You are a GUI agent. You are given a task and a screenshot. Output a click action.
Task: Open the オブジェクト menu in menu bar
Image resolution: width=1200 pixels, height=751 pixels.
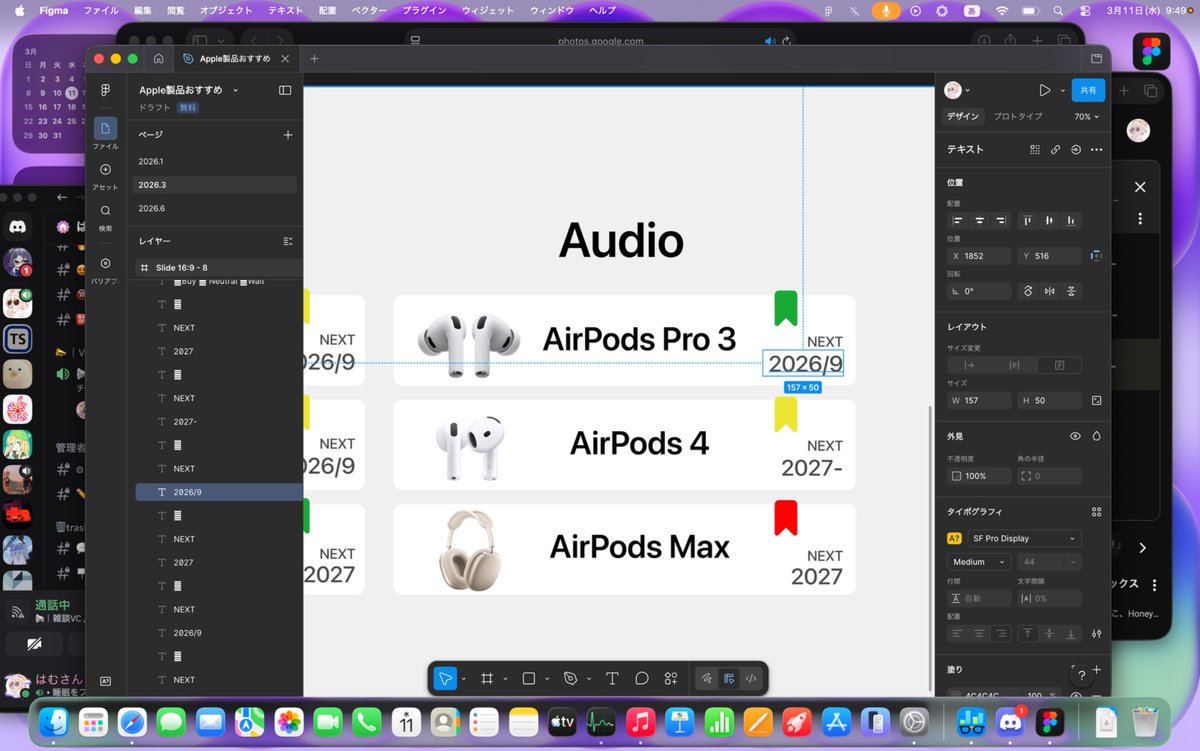click(225, 10)
